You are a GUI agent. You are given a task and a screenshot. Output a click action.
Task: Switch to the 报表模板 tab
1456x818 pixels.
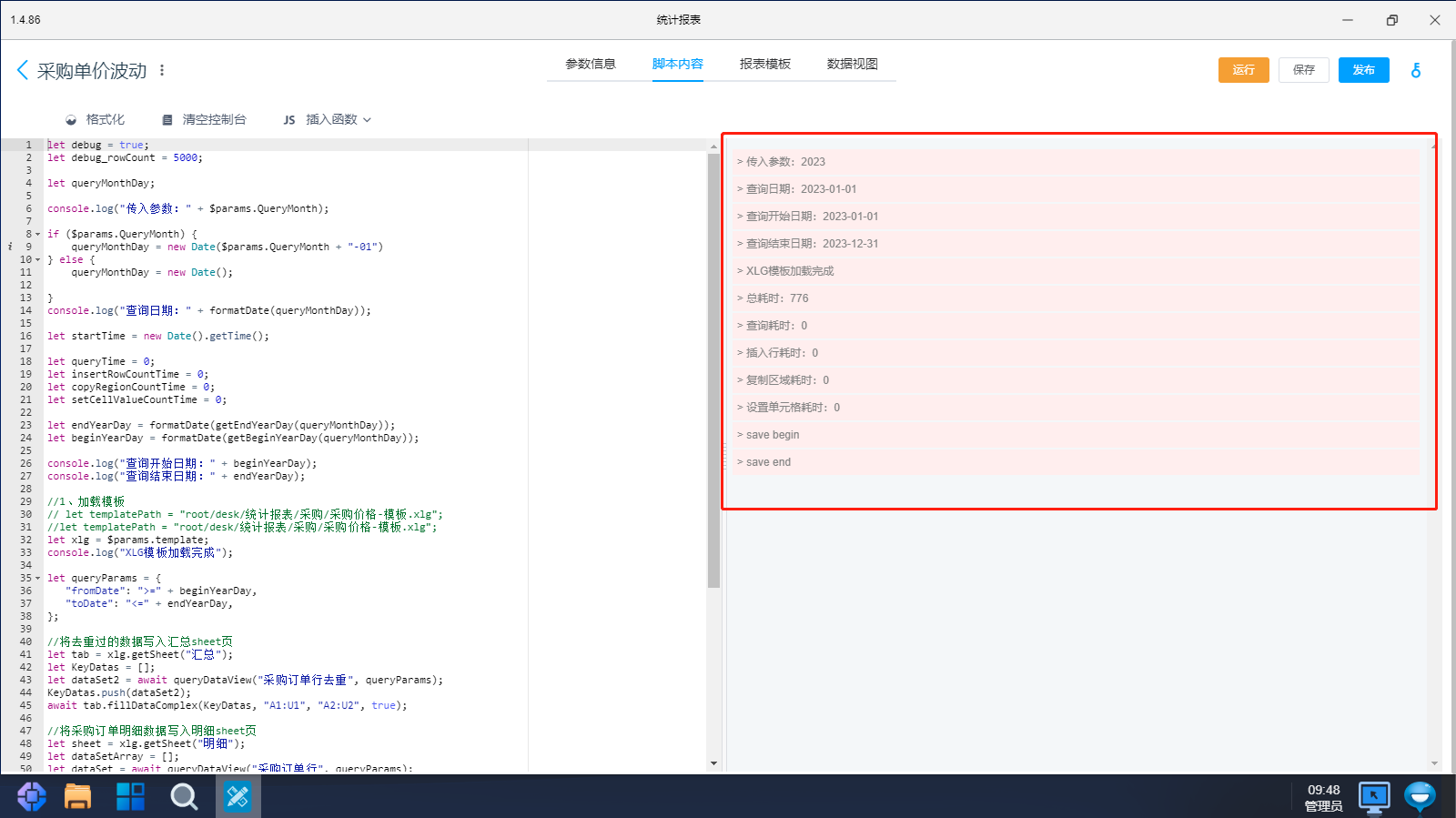764,65
